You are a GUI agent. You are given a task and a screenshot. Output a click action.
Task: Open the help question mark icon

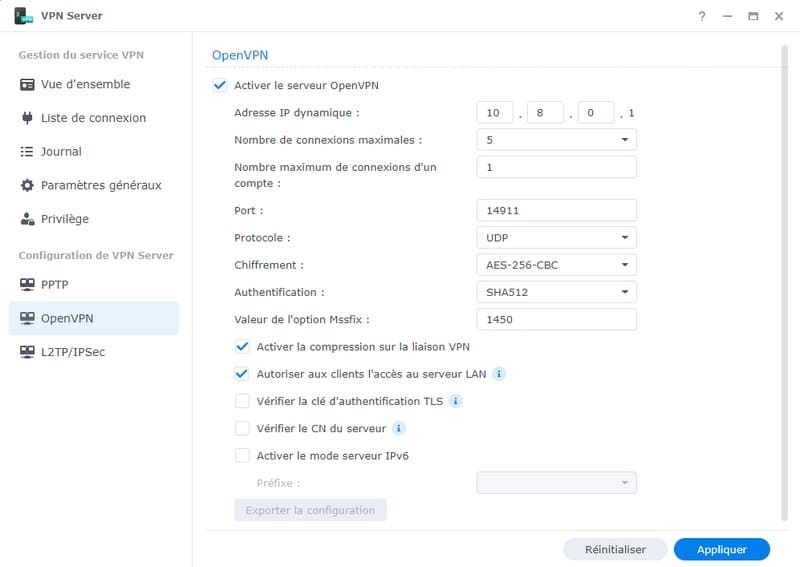[x=702, y=16]
